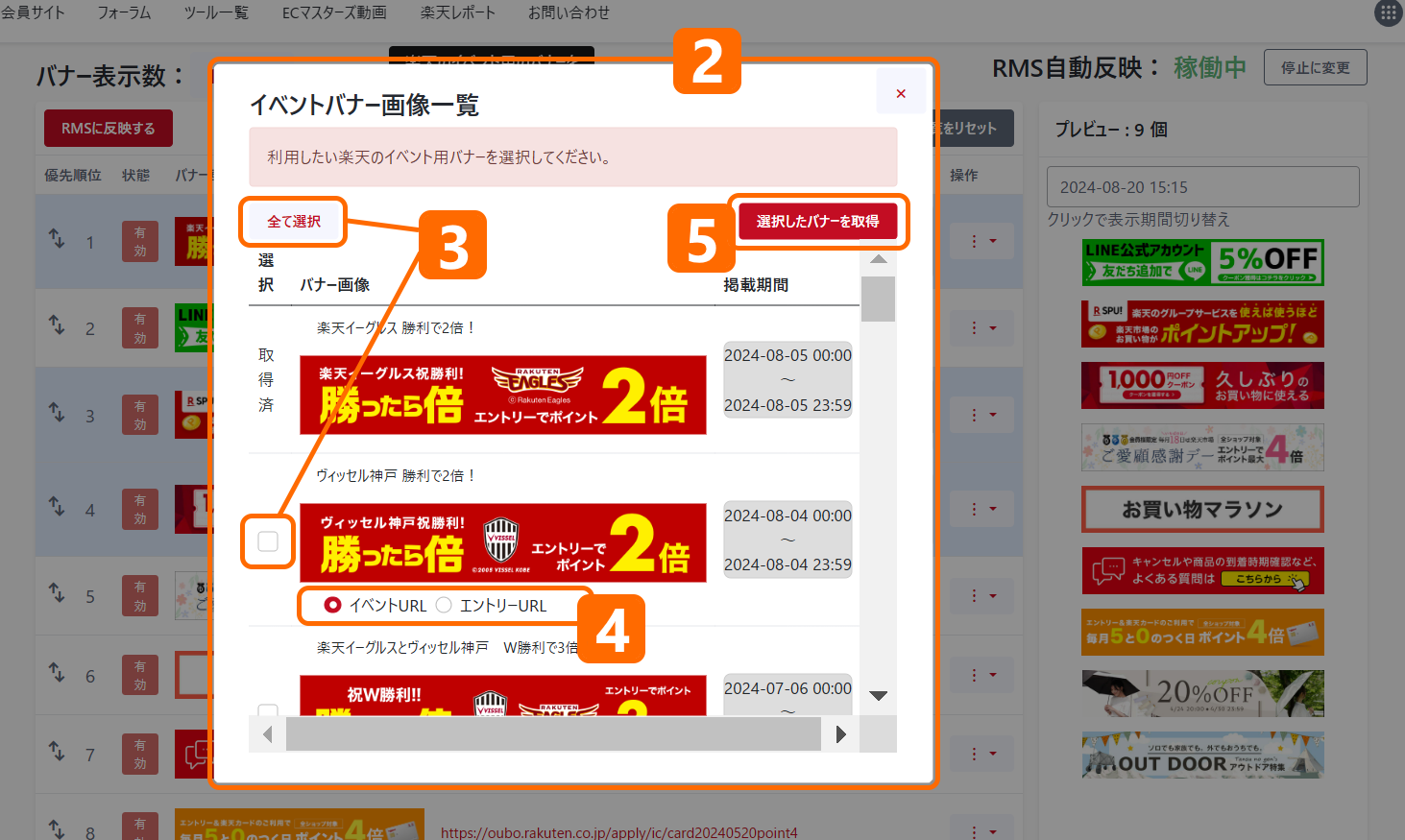Click the OUT DOOR アウトドア特集 preview banner
Image resolution: width=1405 pixels, height=840 pixels.
[x=1202, y=756]
